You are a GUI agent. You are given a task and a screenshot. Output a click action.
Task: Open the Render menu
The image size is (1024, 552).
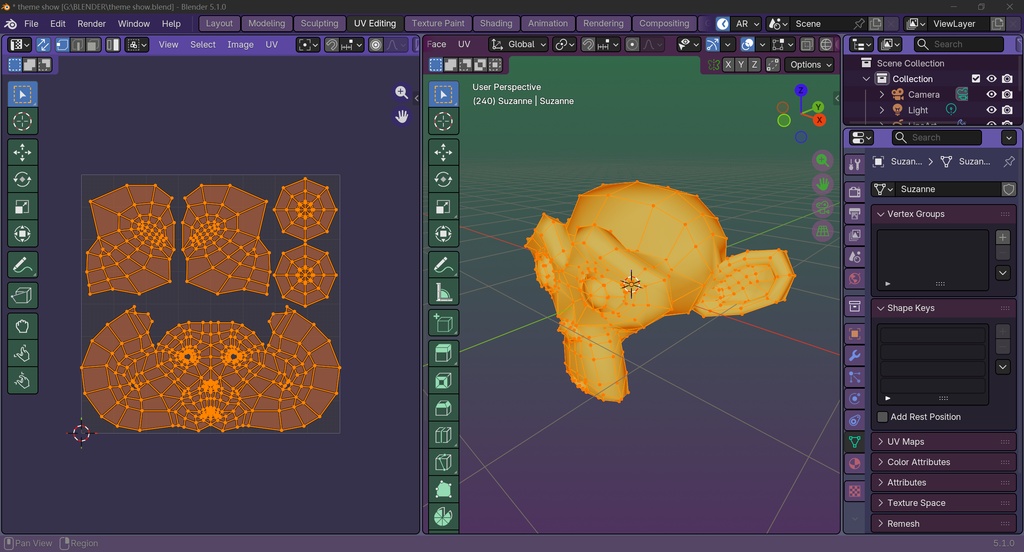coord(91,24)
